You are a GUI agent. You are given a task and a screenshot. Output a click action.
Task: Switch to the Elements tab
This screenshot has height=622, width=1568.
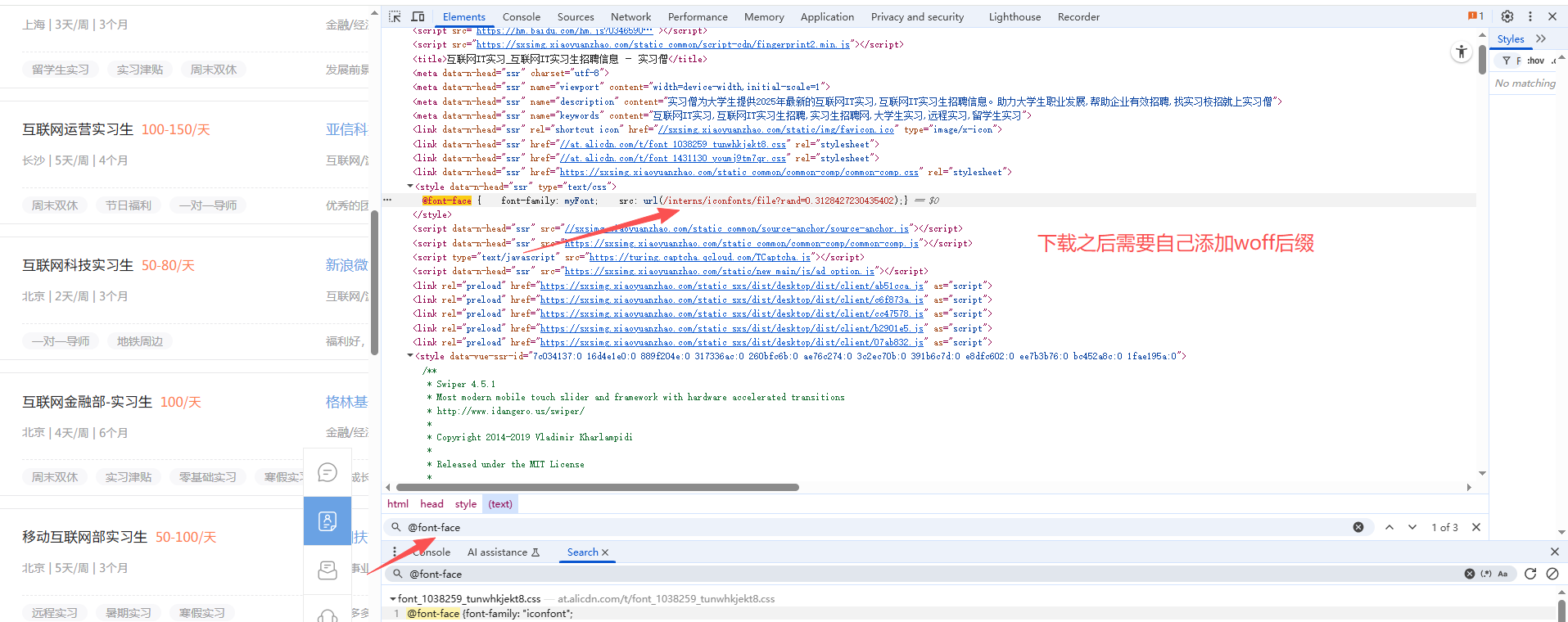pos(463,16)
